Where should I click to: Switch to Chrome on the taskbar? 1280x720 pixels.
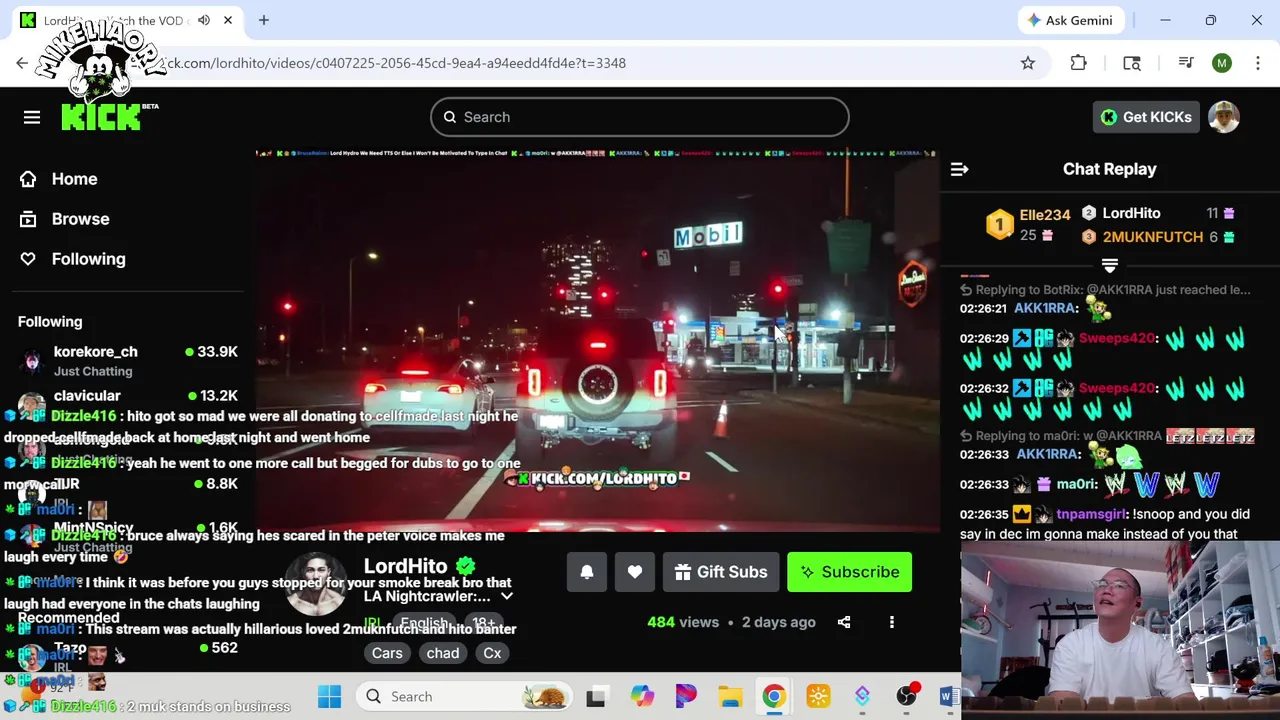point(774,696)
